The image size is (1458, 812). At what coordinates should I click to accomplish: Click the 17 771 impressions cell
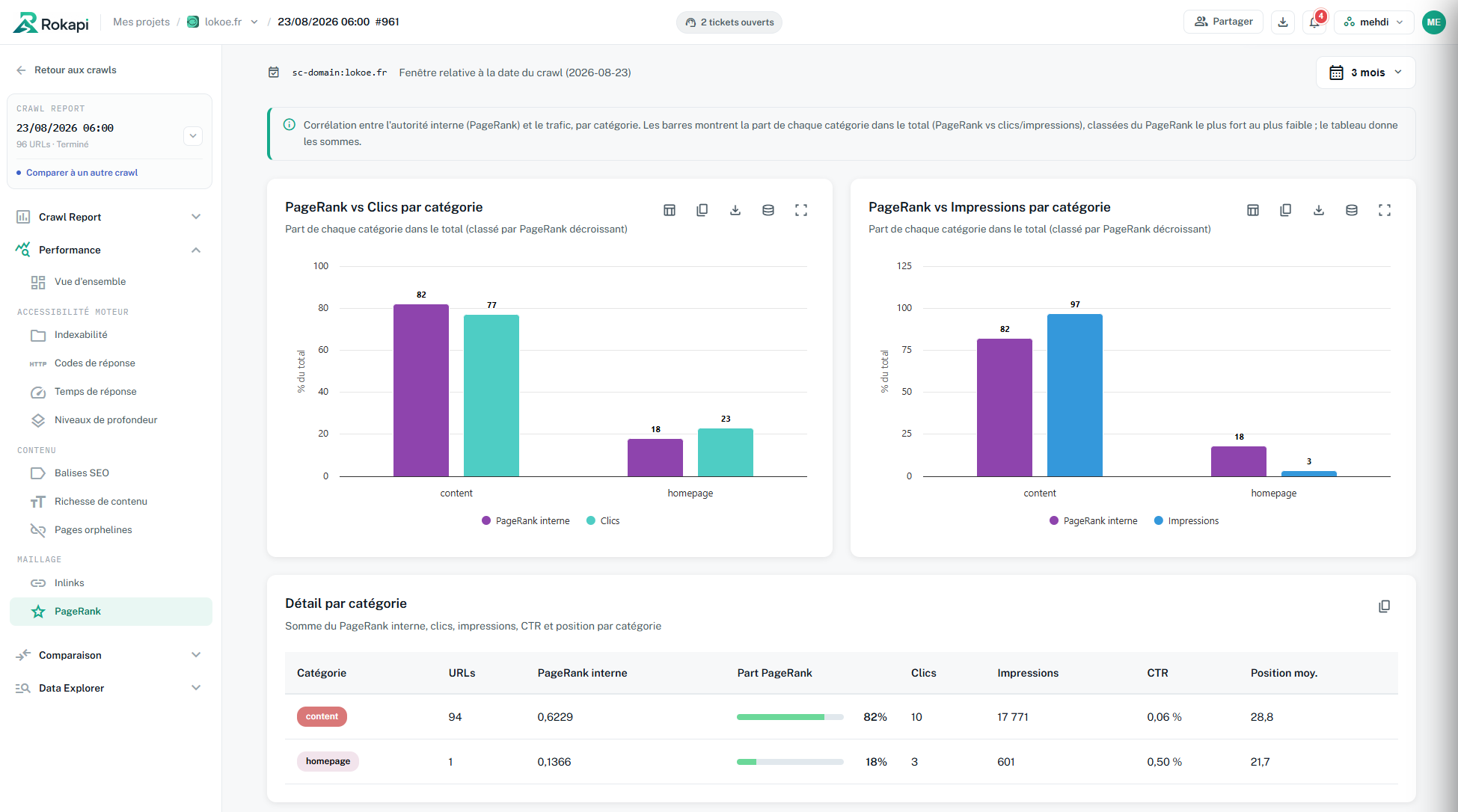coord(1013,717)
